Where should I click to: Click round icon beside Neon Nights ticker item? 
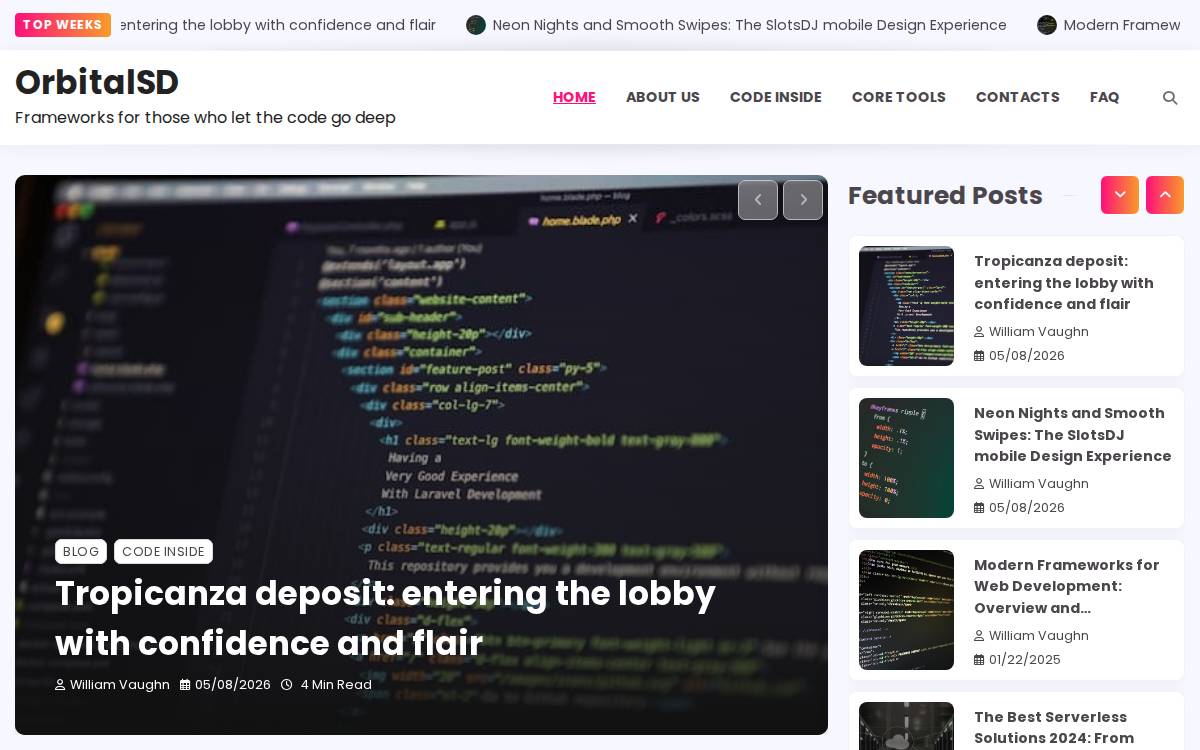coord(476,25)
